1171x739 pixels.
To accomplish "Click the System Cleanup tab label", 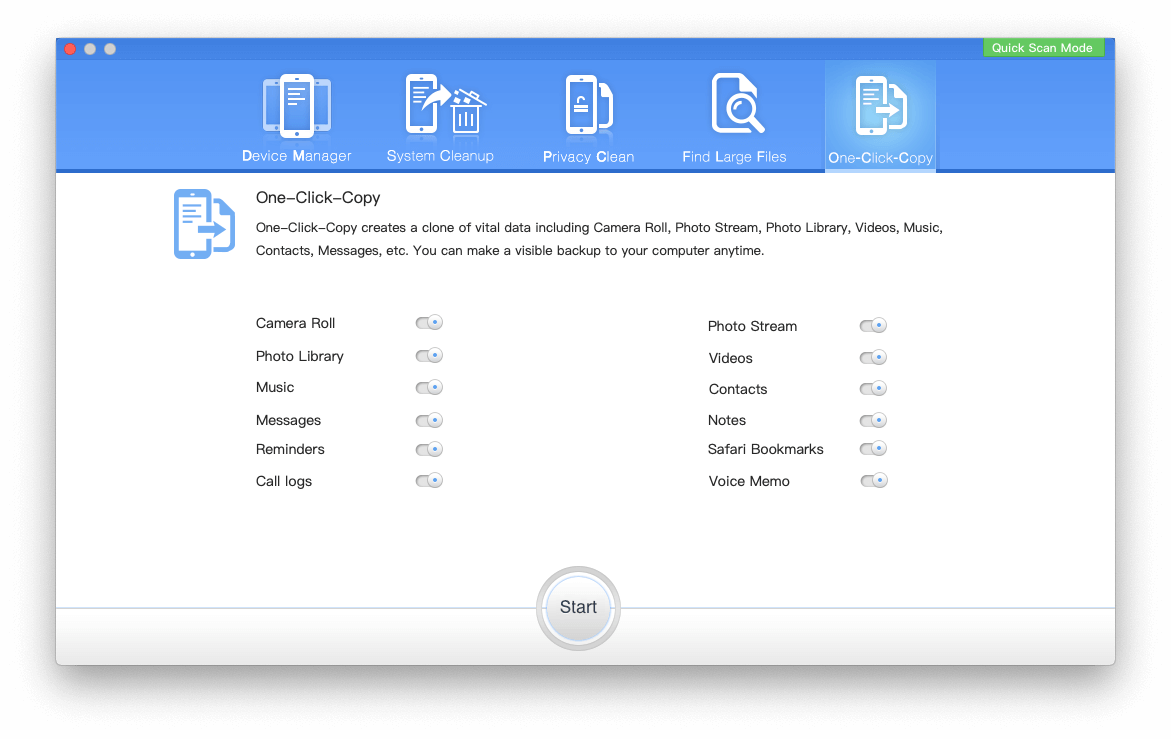I will (x=440, y=156).
